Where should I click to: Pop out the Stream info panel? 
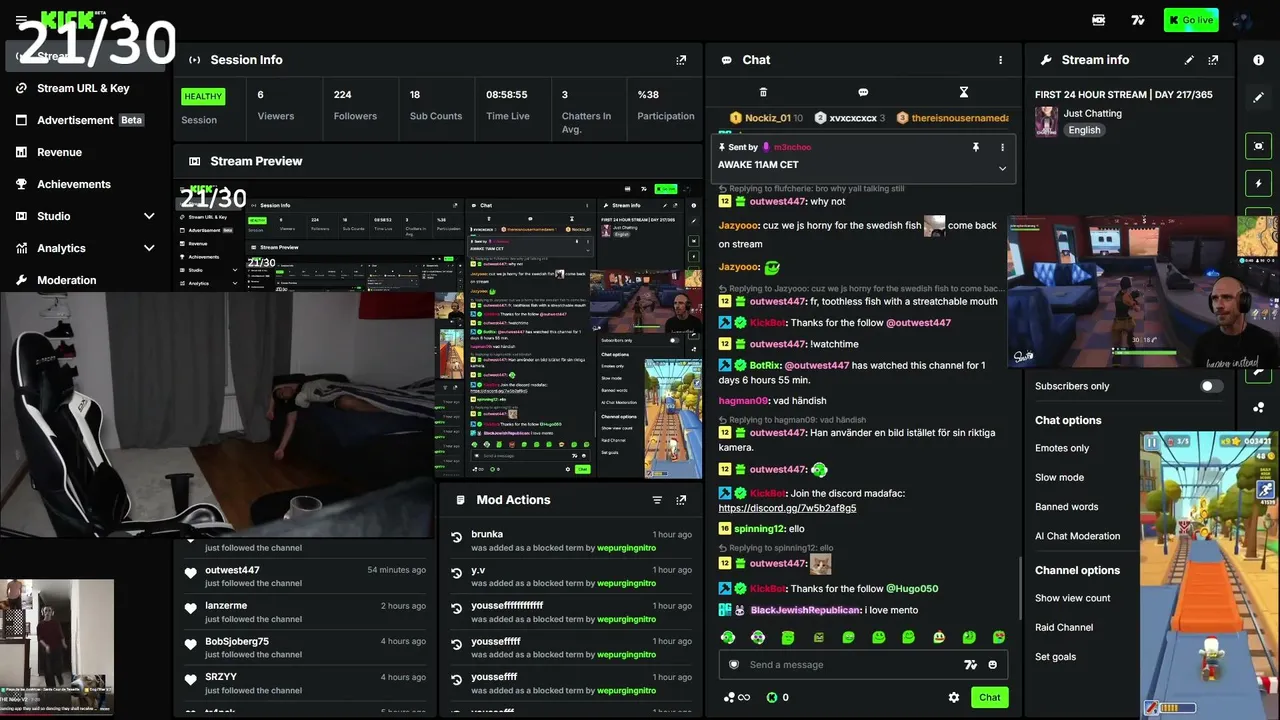click(1213, 60)
